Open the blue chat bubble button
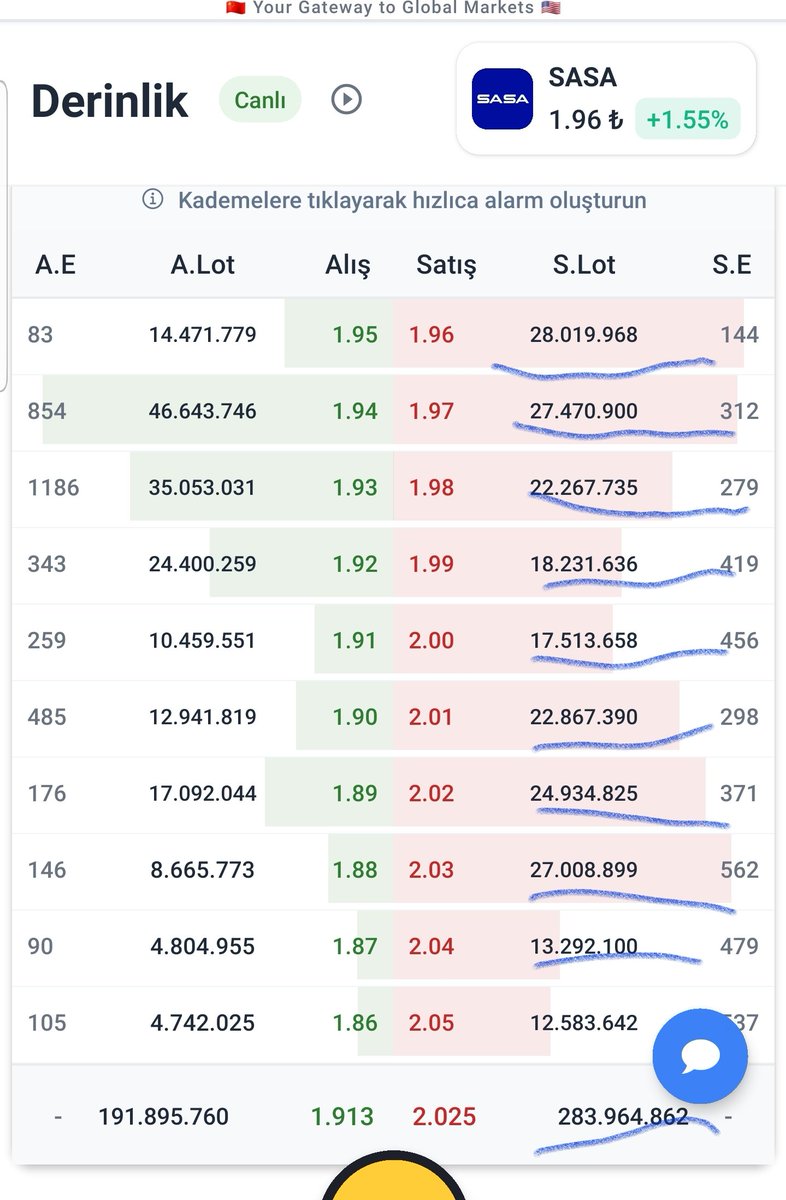Screen dimensions: 786x1200 pyautogui.click(x=700, y=1056)
